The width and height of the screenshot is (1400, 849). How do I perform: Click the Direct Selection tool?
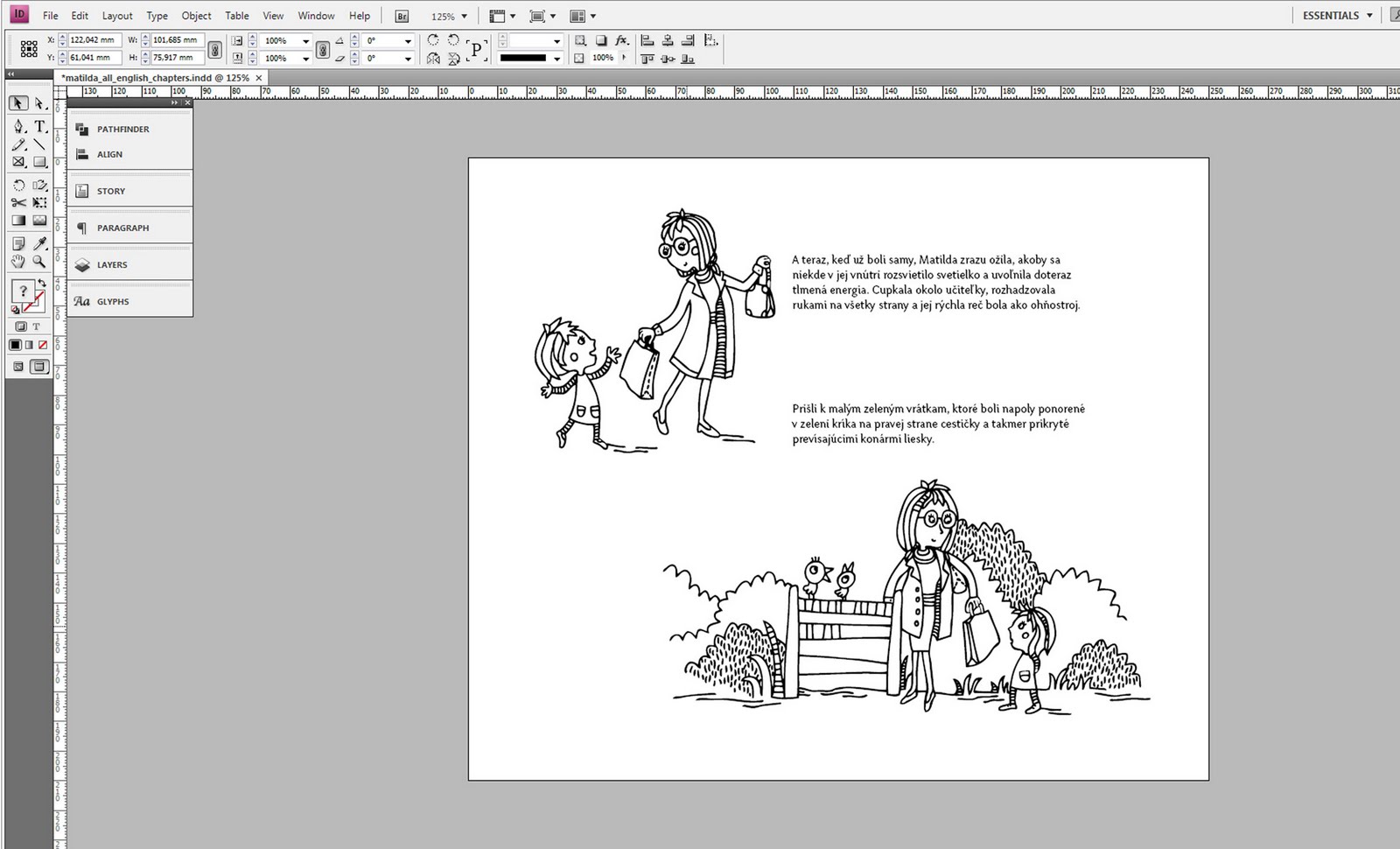pos(39,103)
